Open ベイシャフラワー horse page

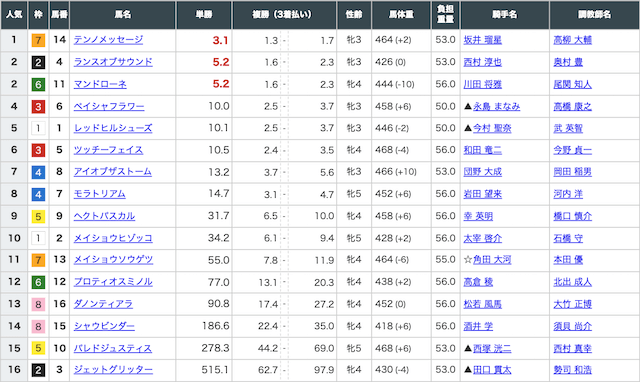click(x=109, y=106)
